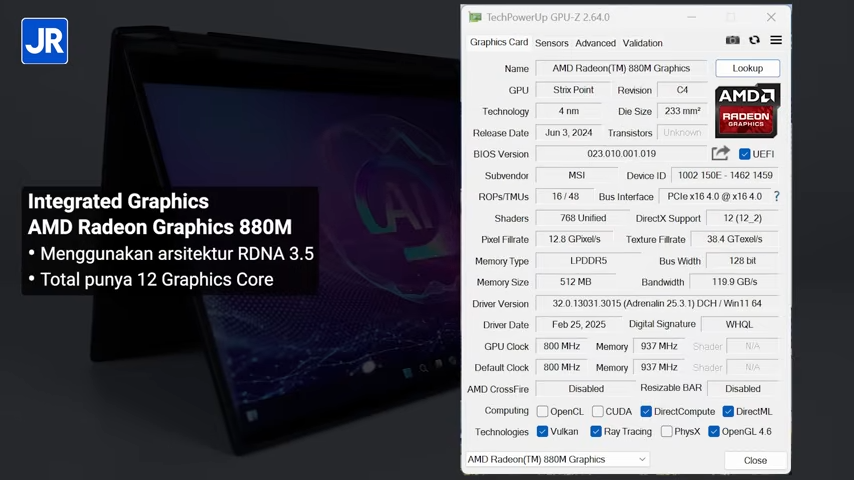Click the Release Date Jun 3, 2024
854x480 pixels.
[569, 132]
